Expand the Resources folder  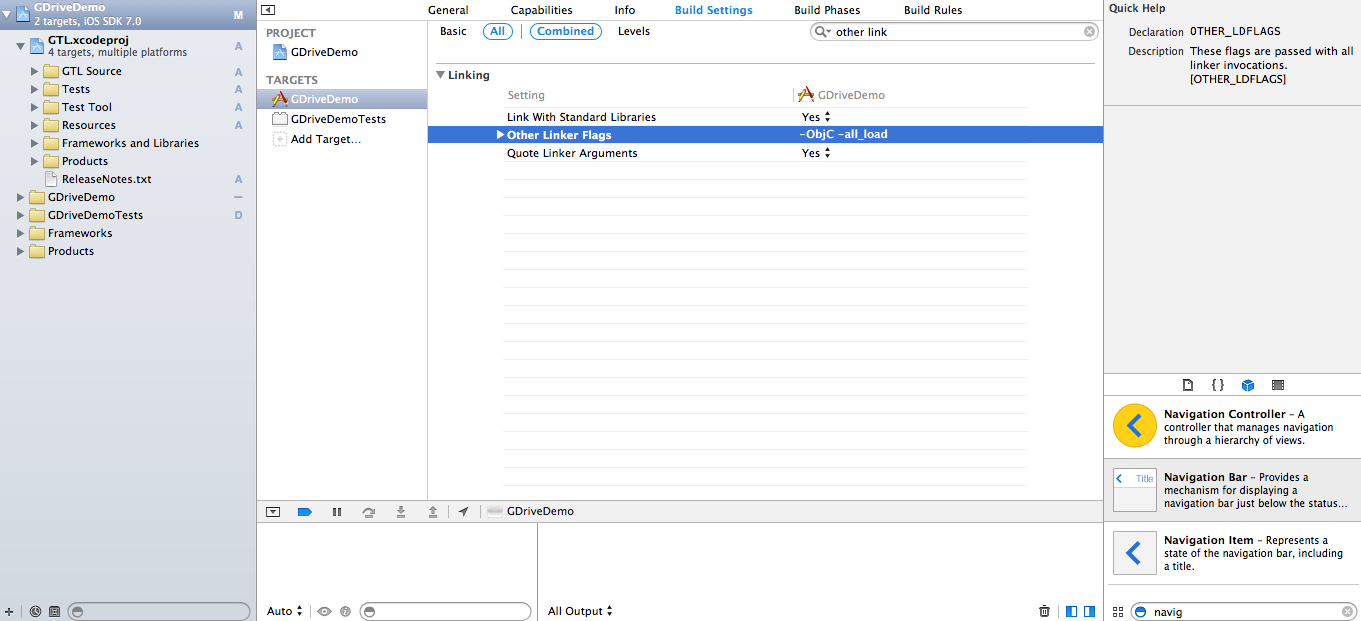tap(35, 125)
